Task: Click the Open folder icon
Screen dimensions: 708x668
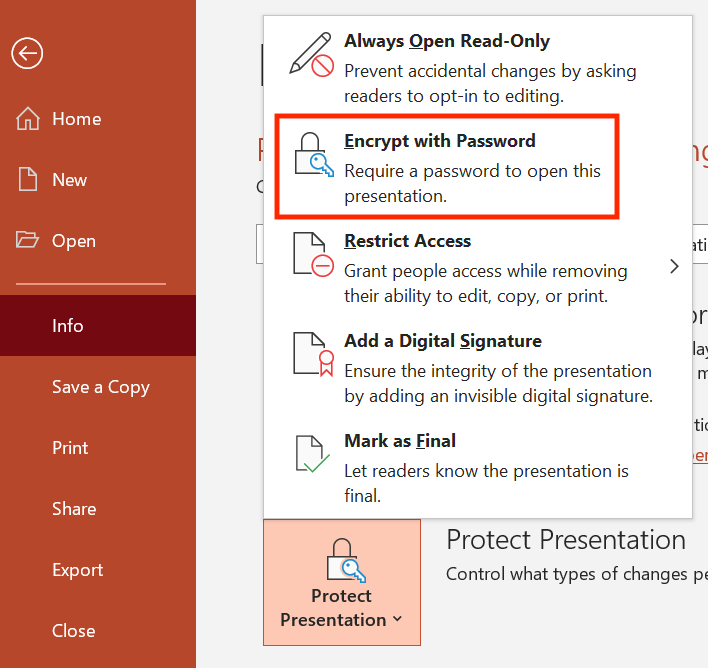Action: coord(28,239)
